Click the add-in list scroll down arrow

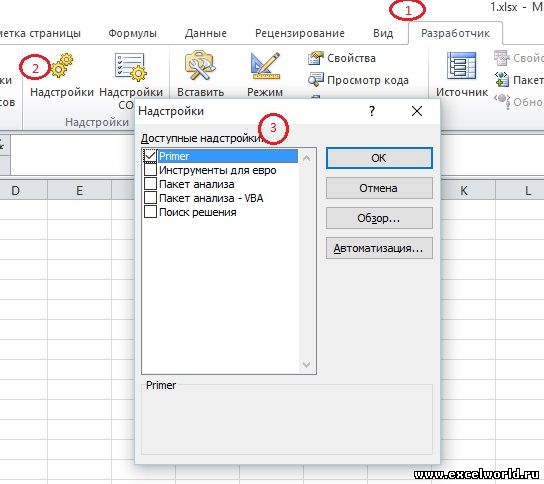pyautogui.click(x=306, y=364)
